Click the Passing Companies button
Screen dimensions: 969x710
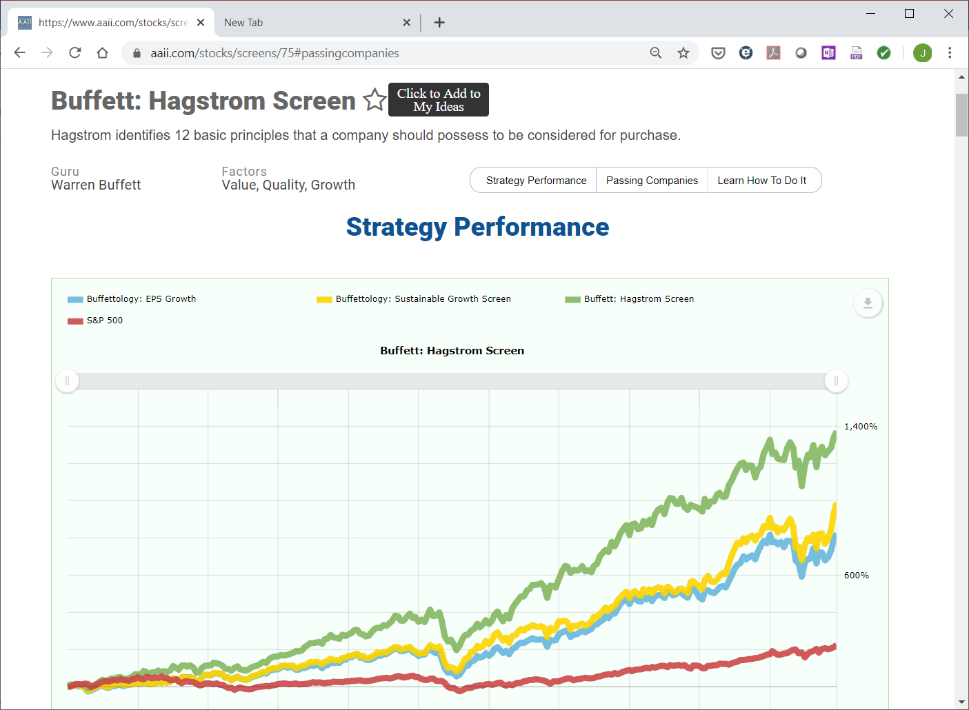tap(652, 180)
